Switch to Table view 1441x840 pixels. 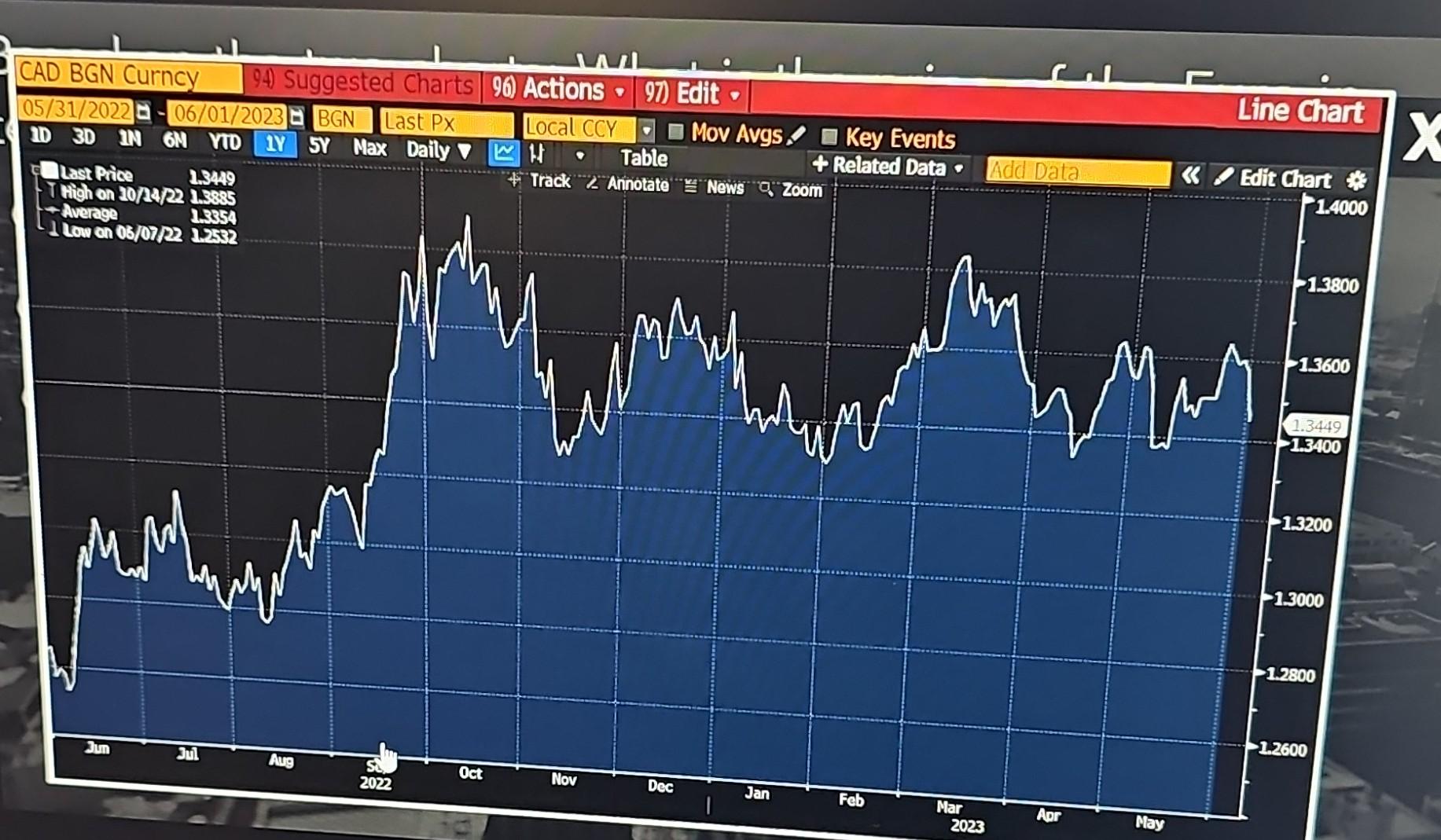tap(644, 158)
